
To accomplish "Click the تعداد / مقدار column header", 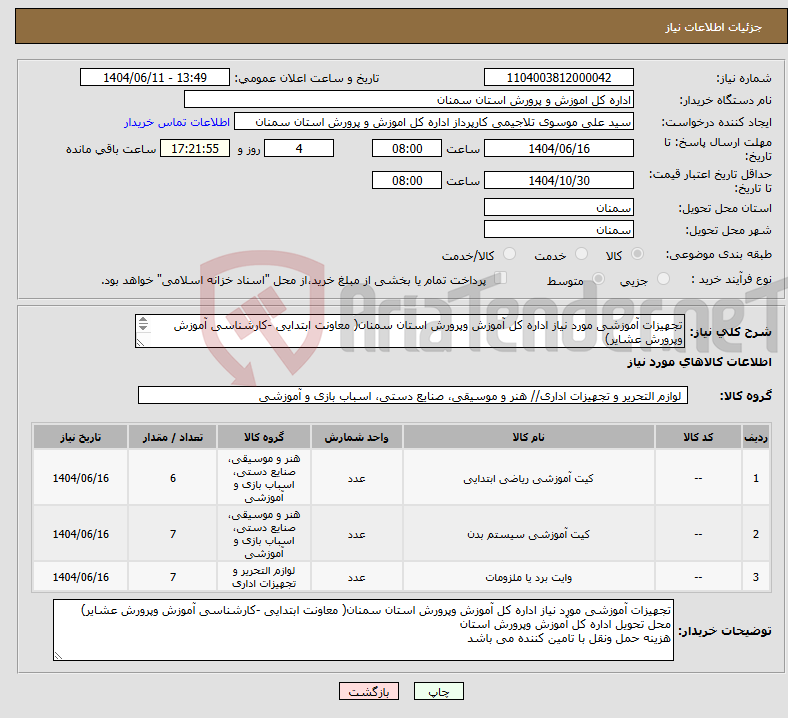I will point(172,437).
